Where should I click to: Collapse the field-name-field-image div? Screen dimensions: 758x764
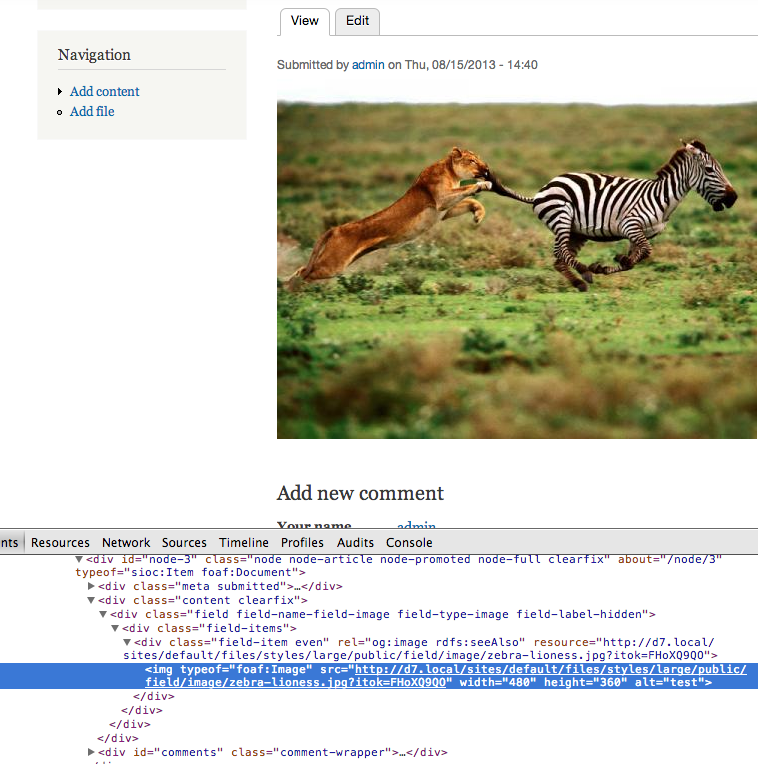103,614
